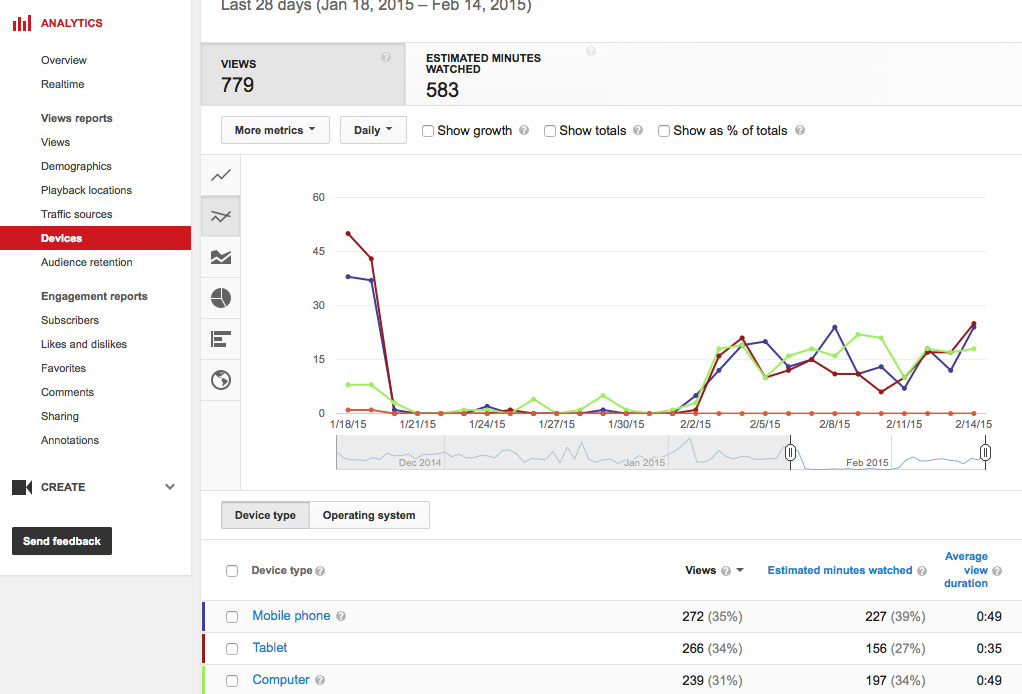Select the bar chart visualization icon

point(220,338)
